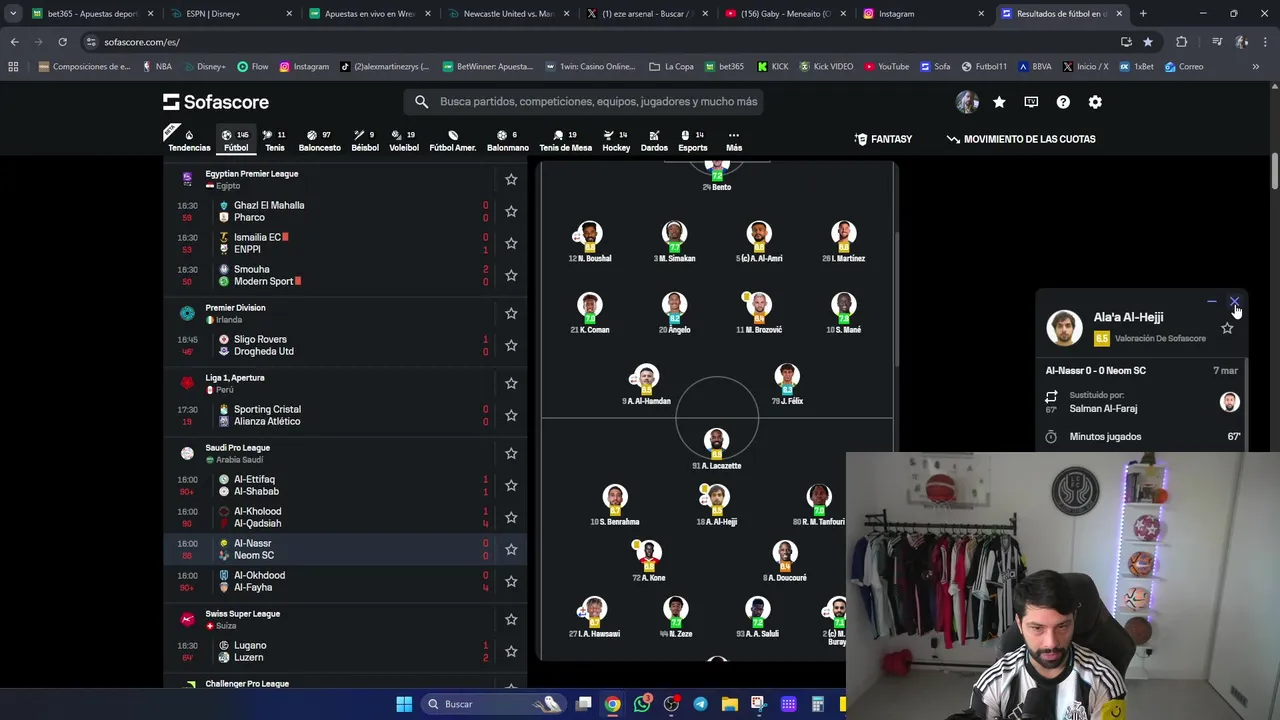Open the FANTASY link
This screenshot has height=720, width=1280.
(x=883, y=139)
